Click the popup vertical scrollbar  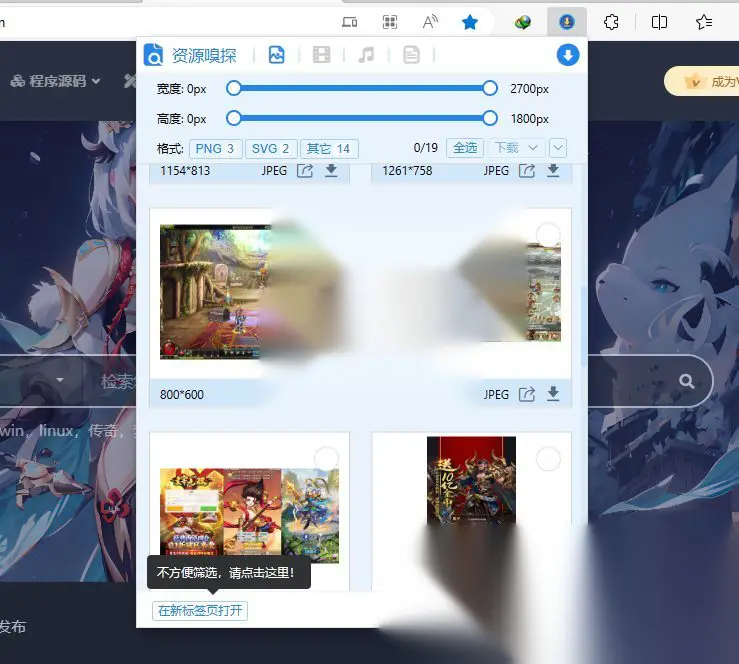pyautogui.click(x=584, y=325)
